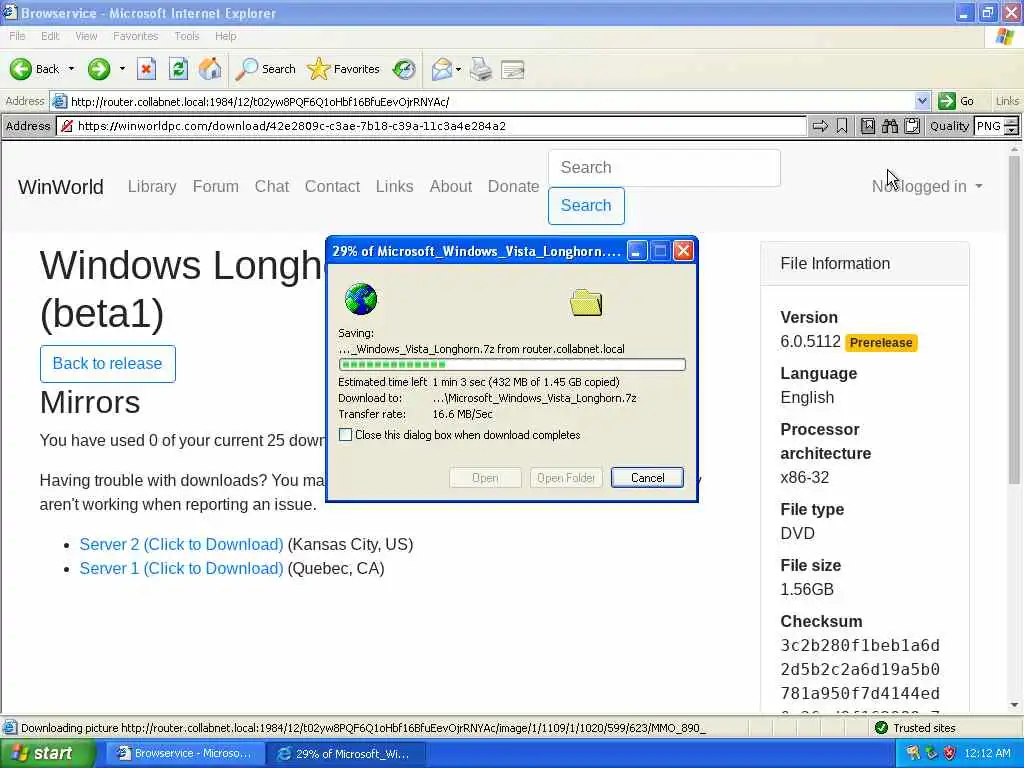Click the WinWorld Search button
This screenshot has height=768, width=1024.
pos(586,206)
